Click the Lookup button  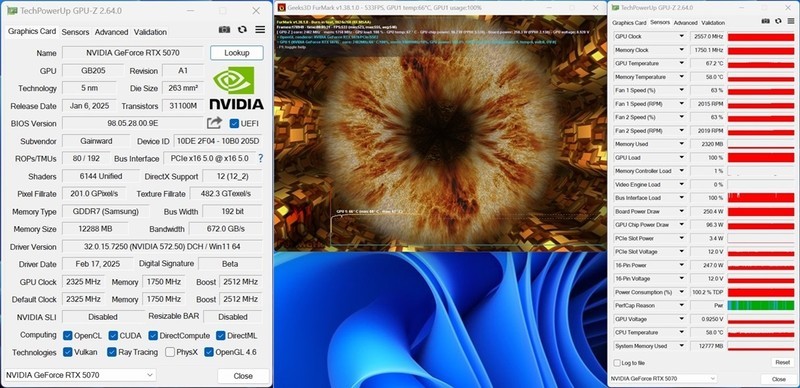click(237, 53)
